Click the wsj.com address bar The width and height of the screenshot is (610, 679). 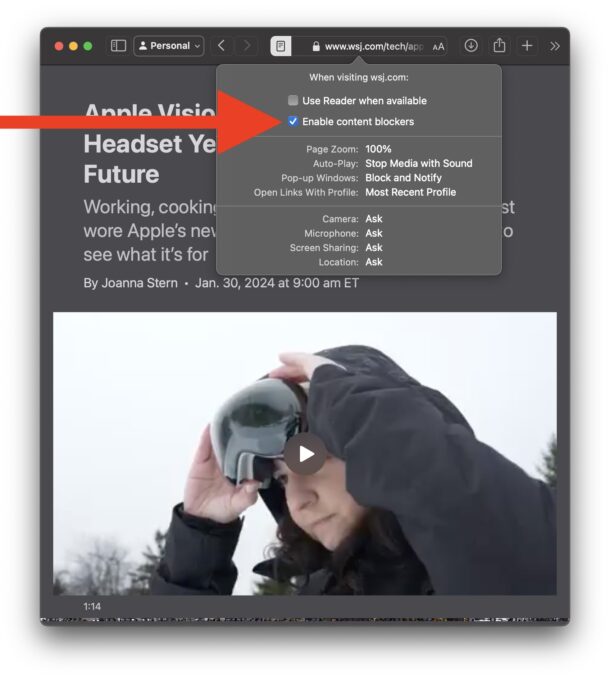370,46
